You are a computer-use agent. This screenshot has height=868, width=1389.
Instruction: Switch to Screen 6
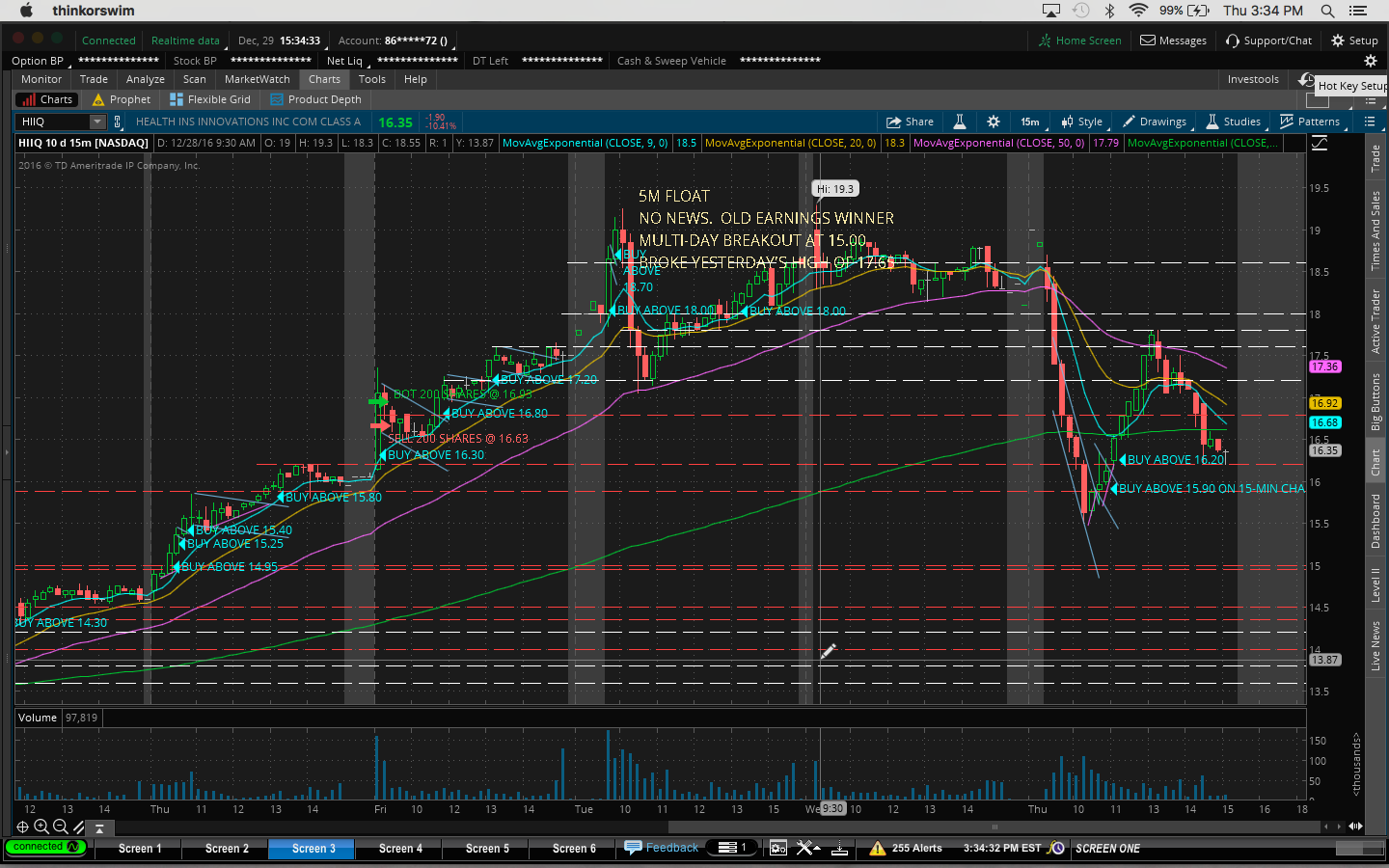(x=574, y=849)
